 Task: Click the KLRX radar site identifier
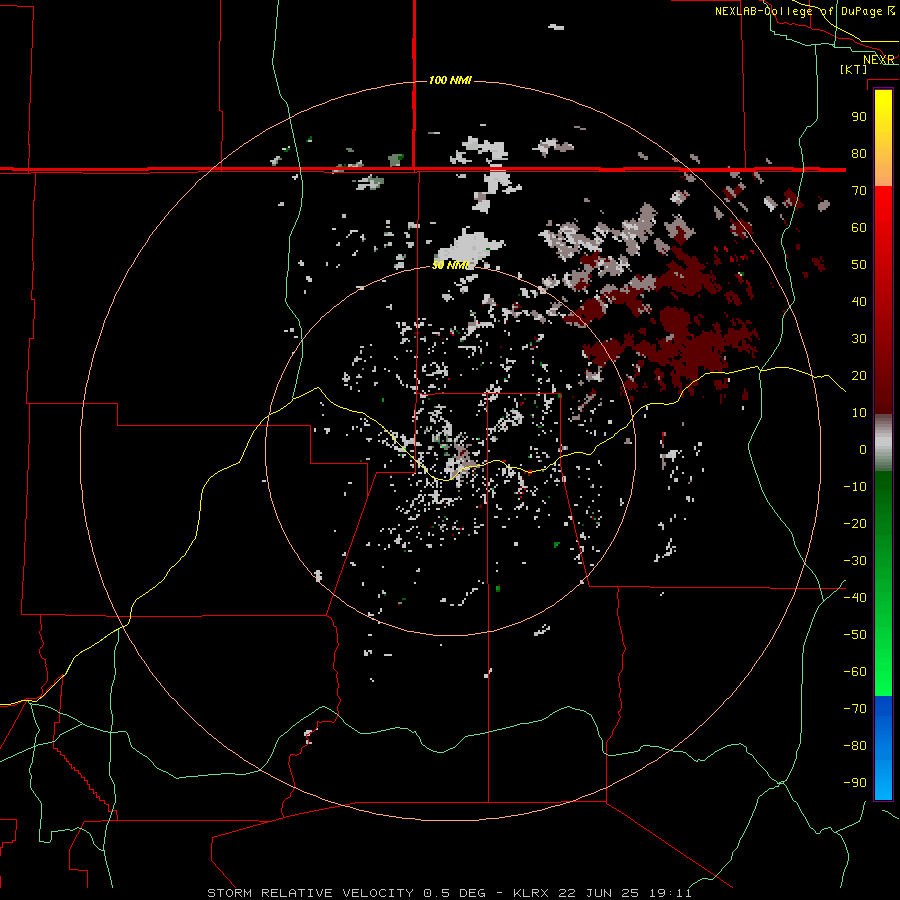532,893
